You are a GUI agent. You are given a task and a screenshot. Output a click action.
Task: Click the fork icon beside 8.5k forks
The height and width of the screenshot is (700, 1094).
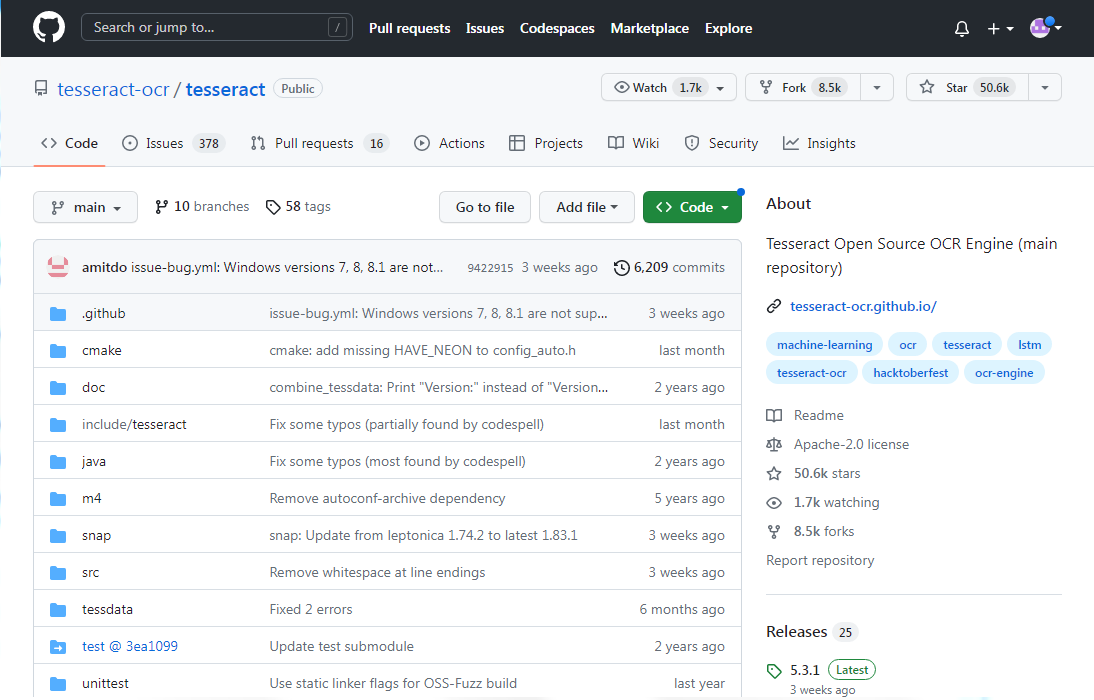click(x=774, y=532)
